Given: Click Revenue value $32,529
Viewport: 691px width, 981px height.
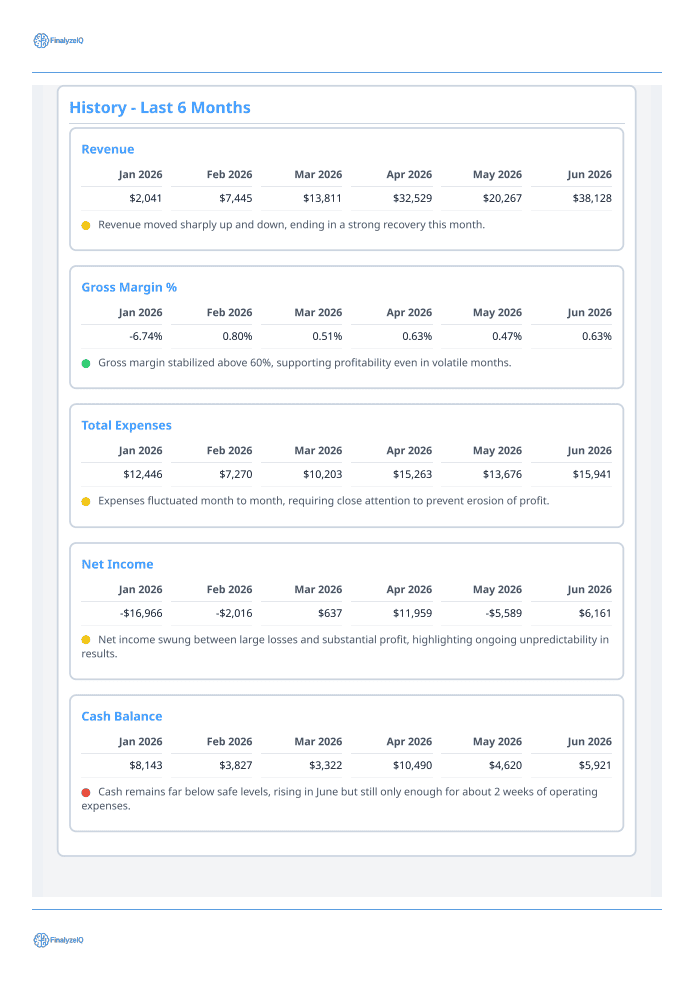Looking at the screenshot, I should 412,198.
